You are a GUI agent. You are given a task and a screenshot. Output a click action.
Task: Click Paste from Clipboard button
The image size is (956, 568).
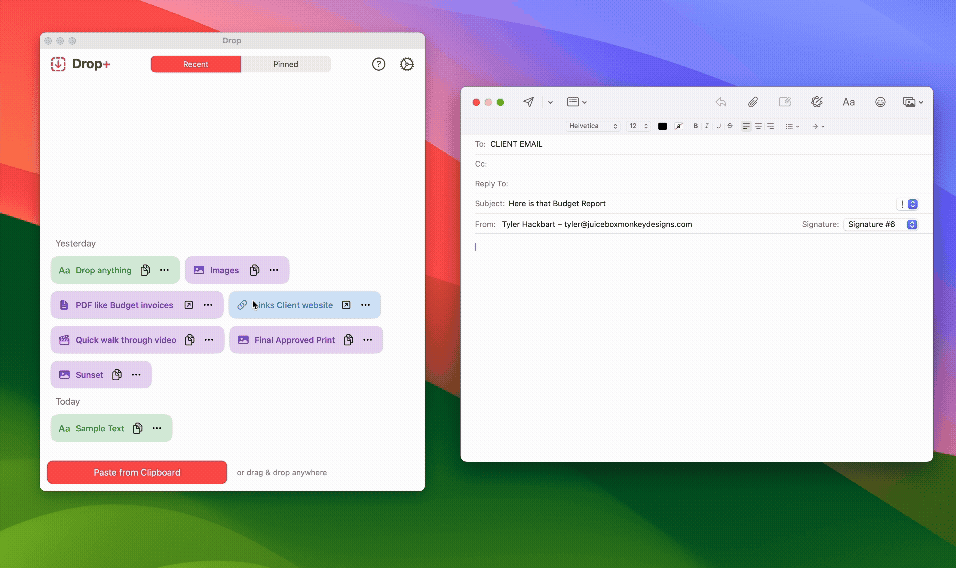pyautogui.click(x=137, y=472)
